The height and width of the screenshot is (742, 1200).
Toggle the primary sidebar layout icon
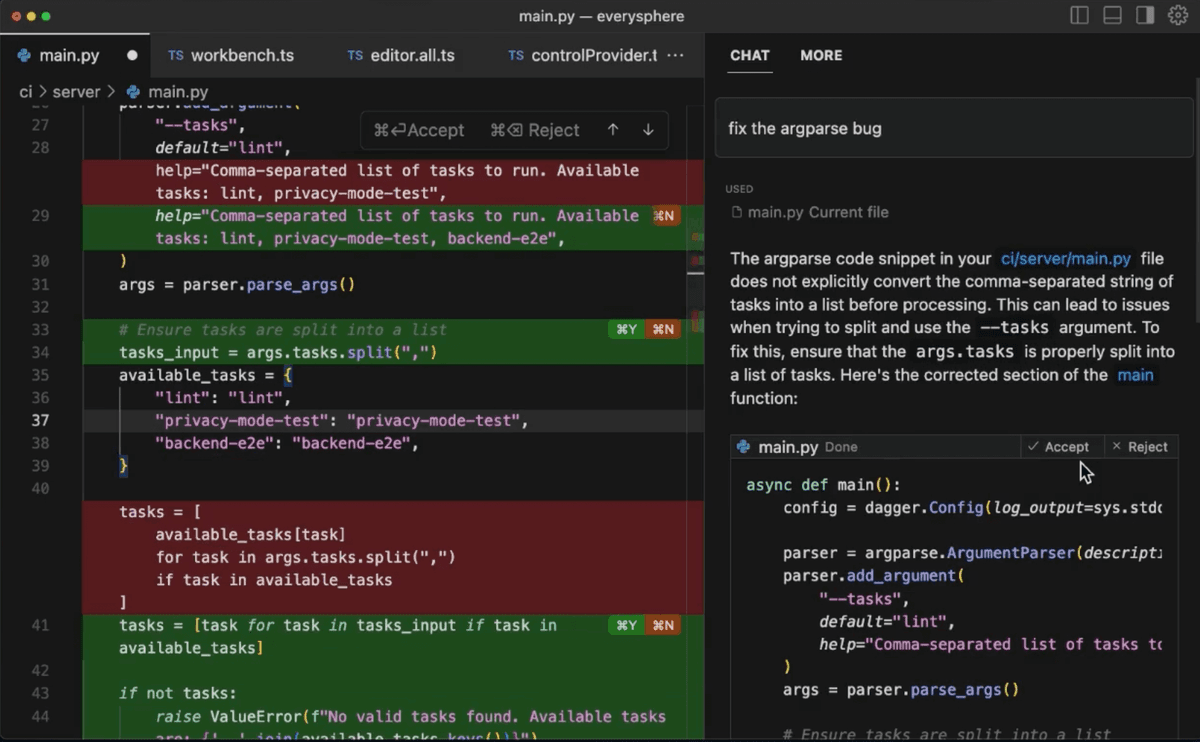click(1079, 16)
